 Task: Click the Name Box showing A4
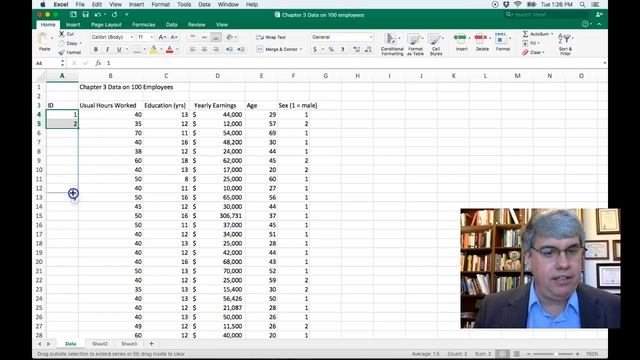(x=50, y=63)
